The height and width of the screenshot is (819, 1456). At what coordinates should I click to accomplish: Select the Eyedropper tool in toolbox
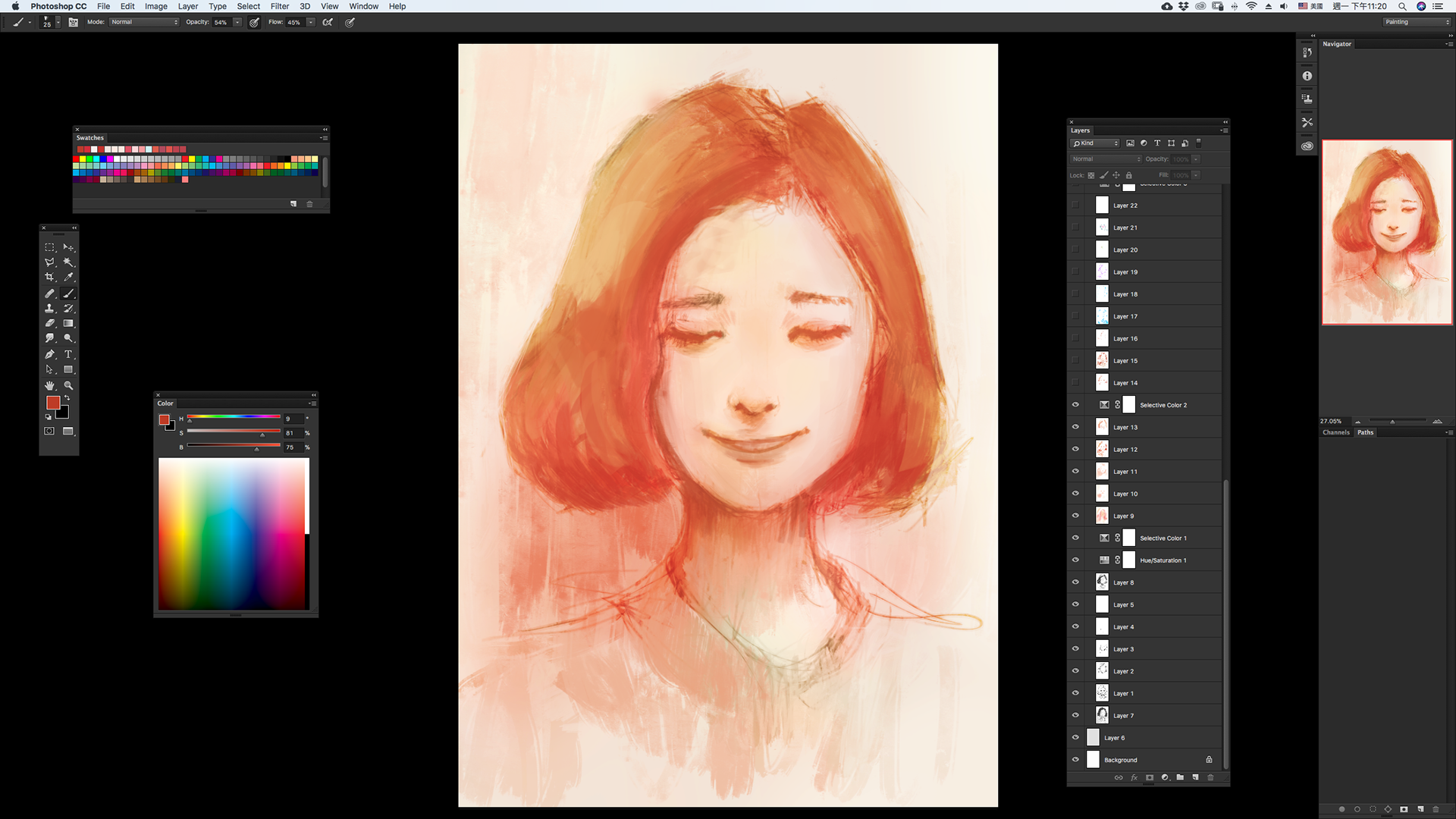click(68, 278)
